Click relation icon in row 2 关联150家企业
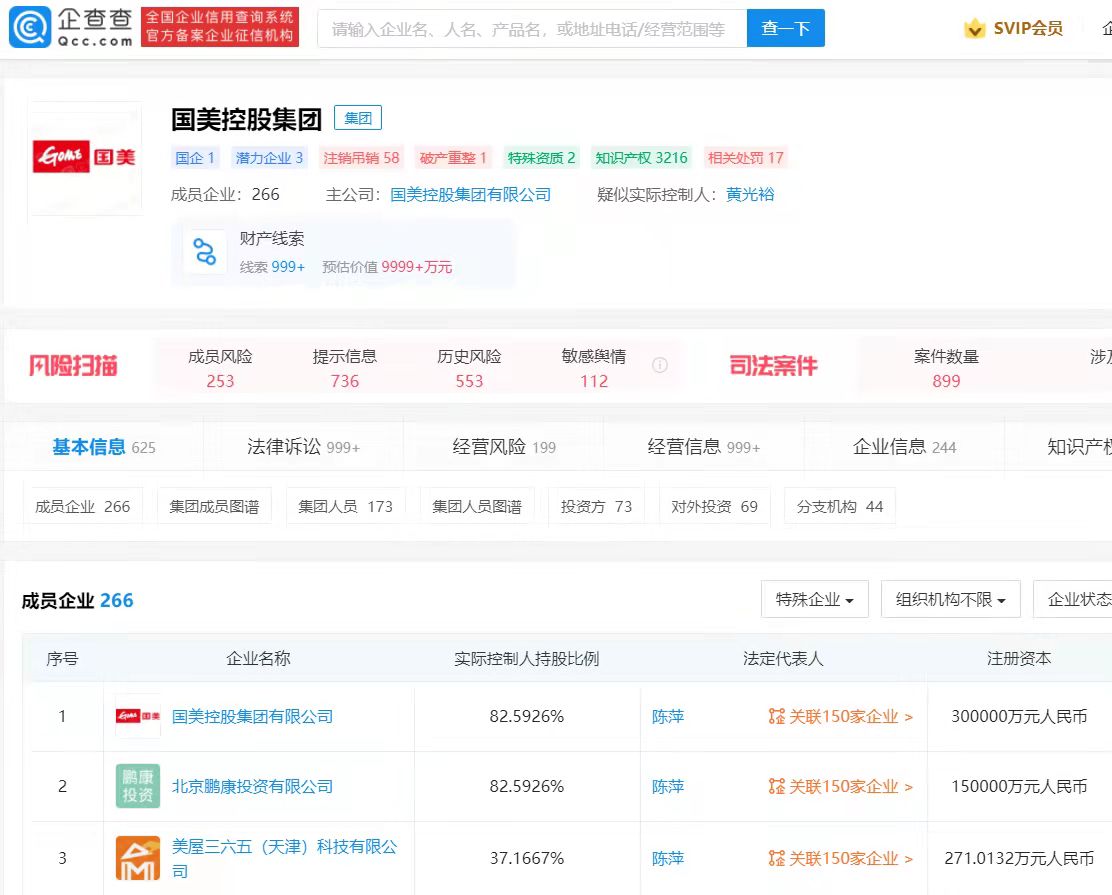The height and width of the screenshot is (895, 1112). click(x=777, y=786)
